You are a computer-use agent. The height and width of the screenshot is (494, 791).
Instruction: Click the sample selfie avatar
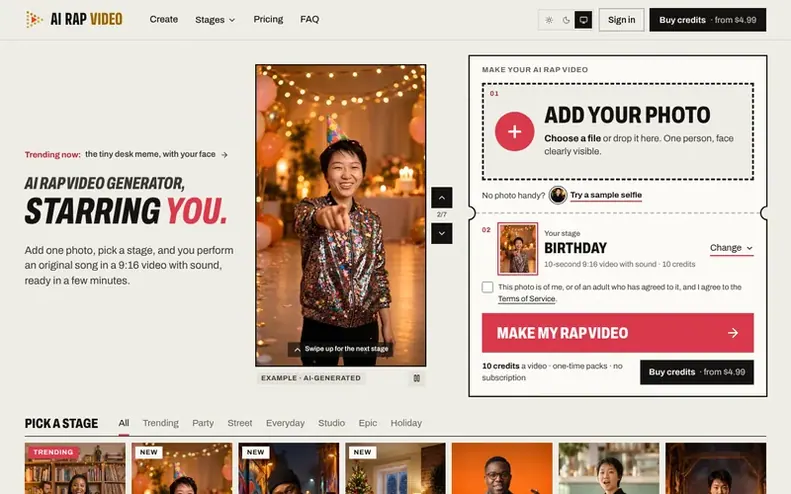[558, 195]
